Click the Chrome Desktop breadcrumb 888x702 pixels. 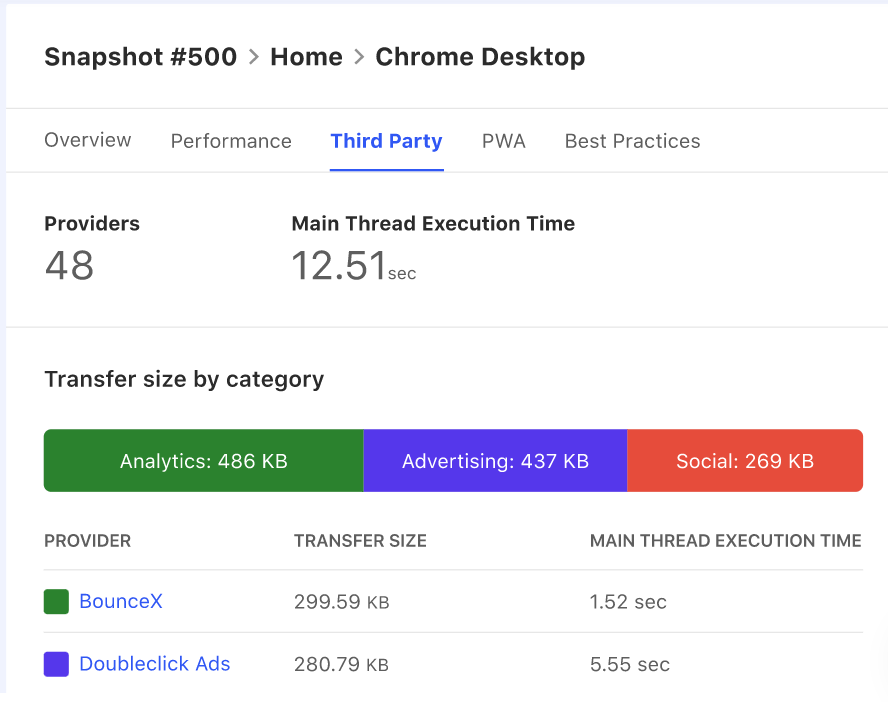pyautogui.click(x=480, y=57)
